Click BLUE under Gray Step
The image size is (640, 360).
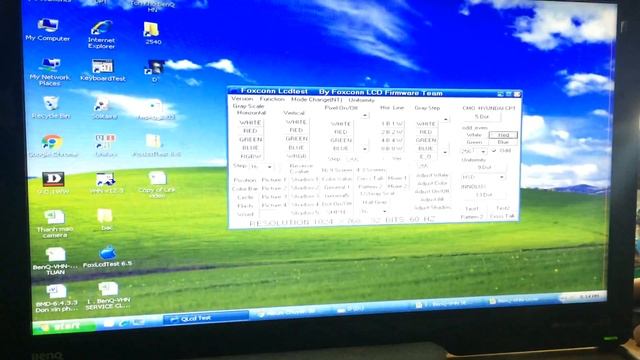pos(426,149)
